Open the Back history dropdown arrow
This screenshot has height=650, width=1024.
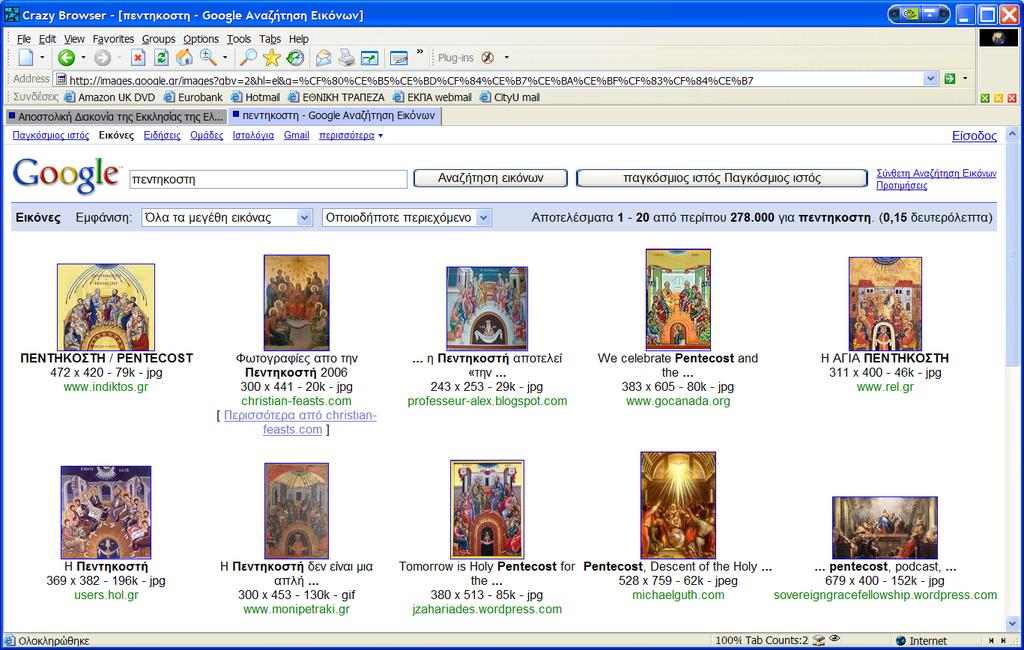(83, 58)
